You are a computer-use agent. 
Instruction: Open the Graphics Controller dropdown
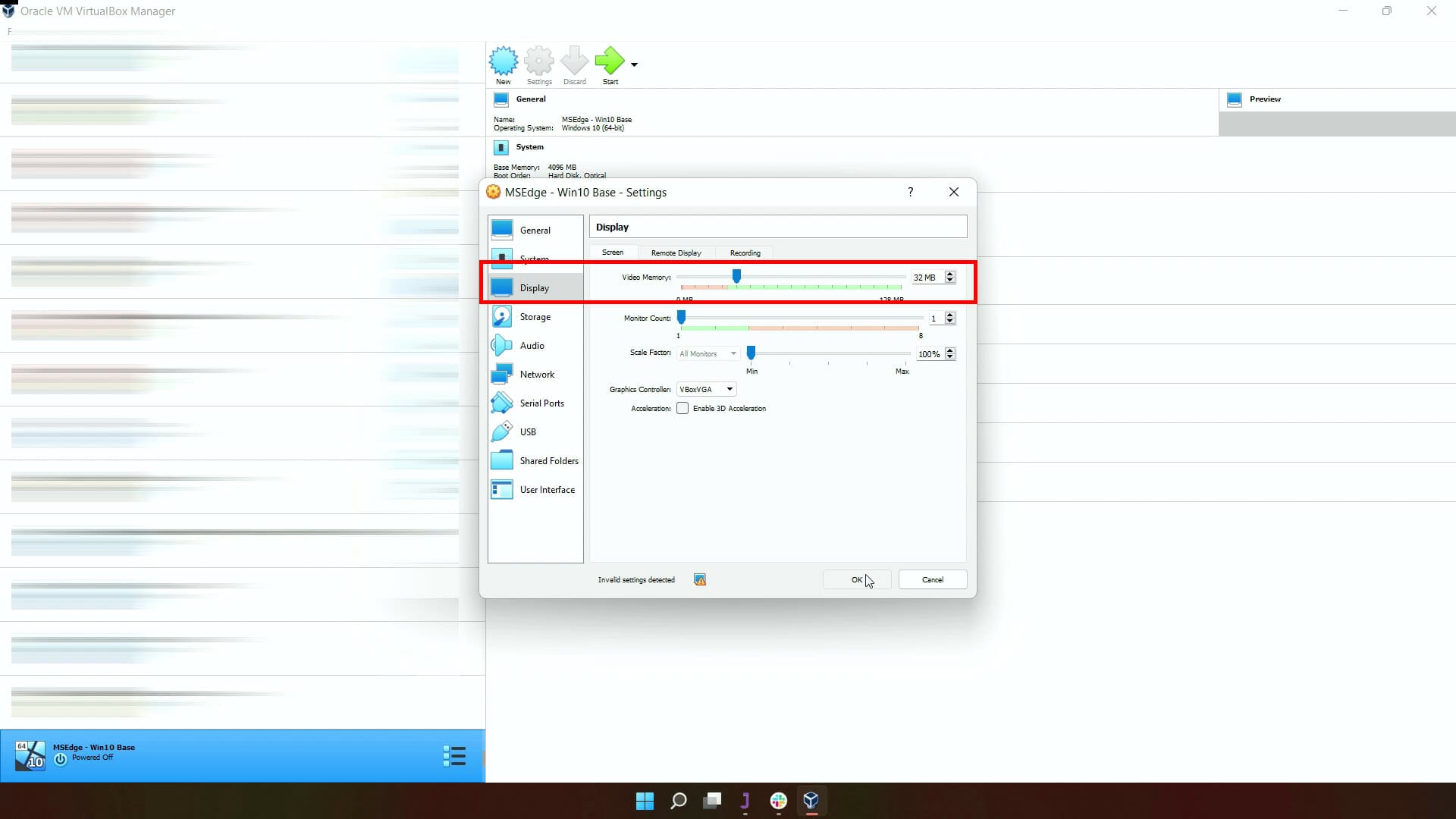pyautogui.click(x=705, y=388)
